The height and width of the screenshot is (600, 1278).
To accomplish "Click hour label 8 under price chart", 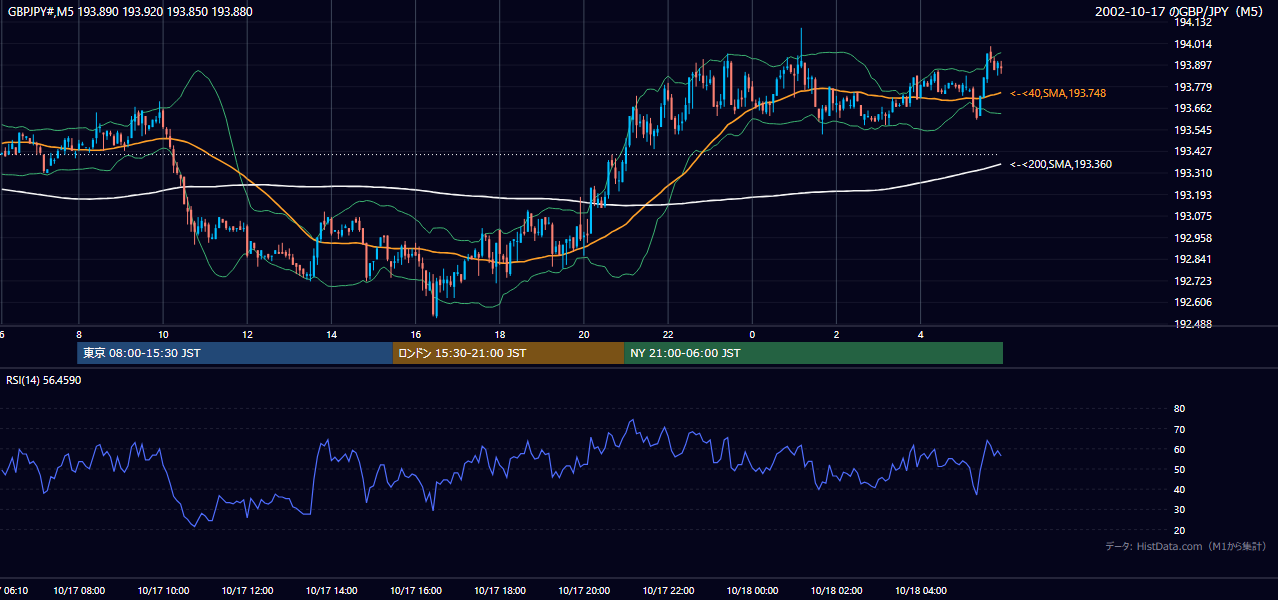I will (x=78, y=335).
